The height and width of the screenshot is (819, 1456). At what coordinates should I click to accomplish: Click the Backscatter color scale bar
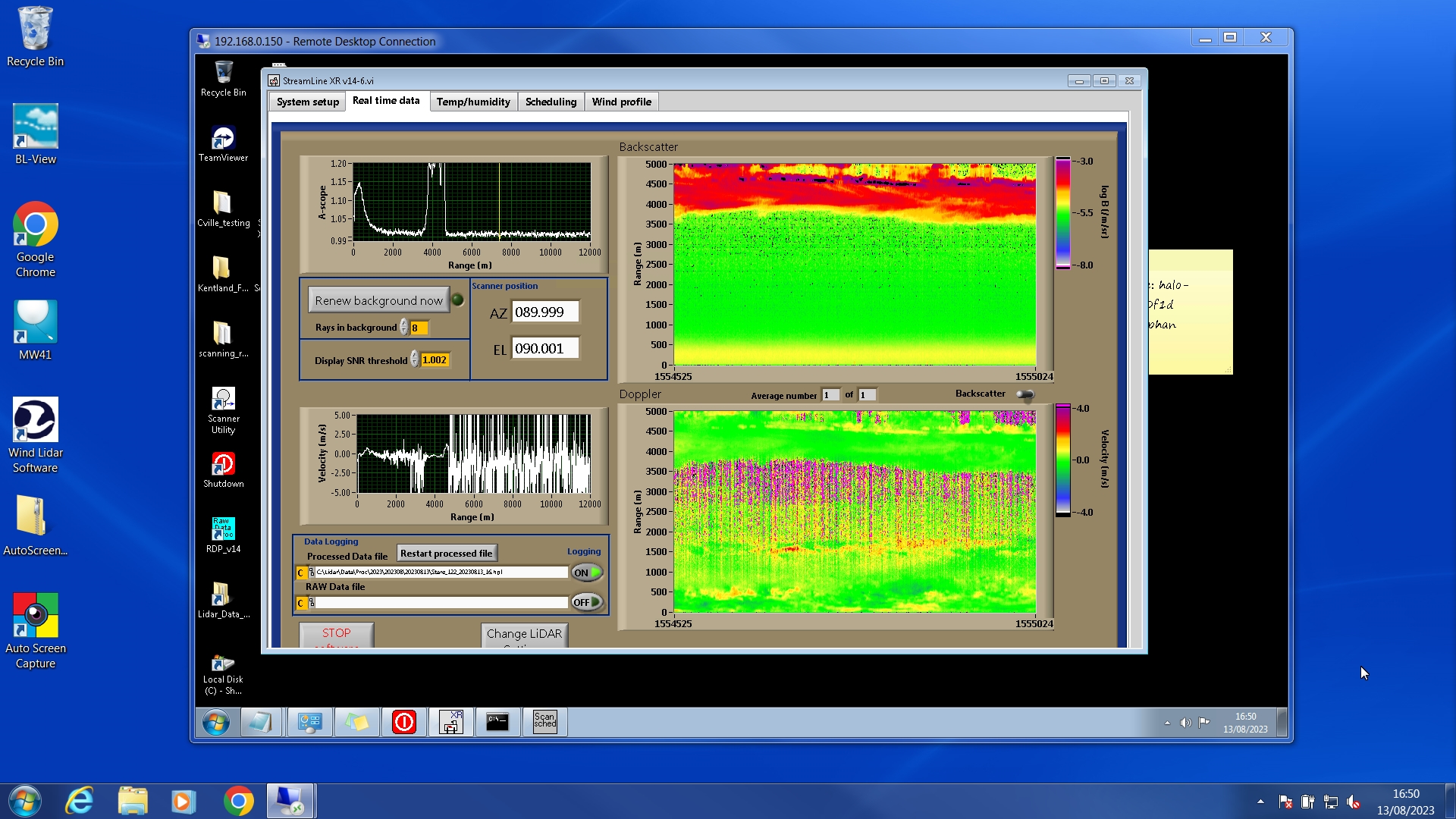coord(1062,213)
